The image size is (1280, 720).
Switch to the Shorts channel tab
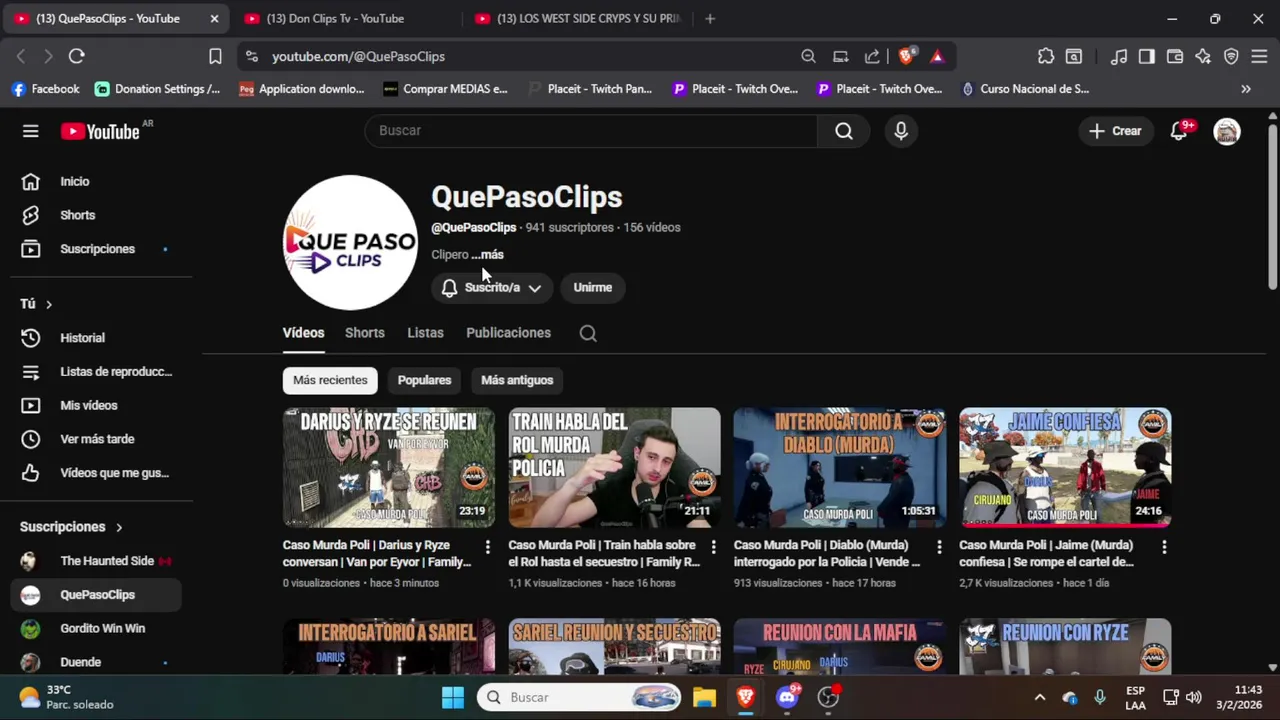pyautogui.click(x=365, y=333)
